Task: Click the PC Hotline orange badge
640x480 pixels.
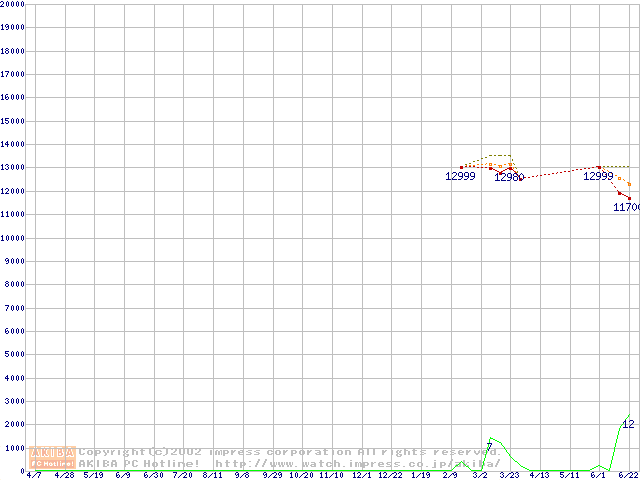Action: [53, 464]
